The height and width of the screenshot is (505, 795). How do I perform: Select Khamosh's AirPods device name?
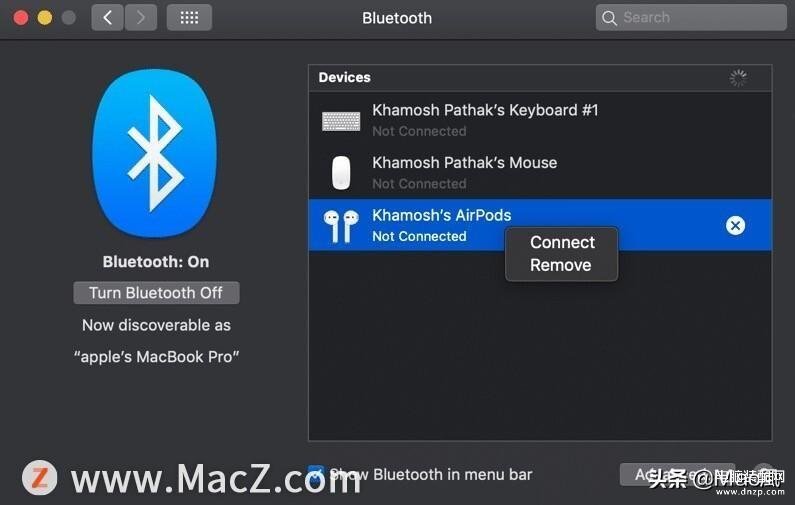[442, 215]
